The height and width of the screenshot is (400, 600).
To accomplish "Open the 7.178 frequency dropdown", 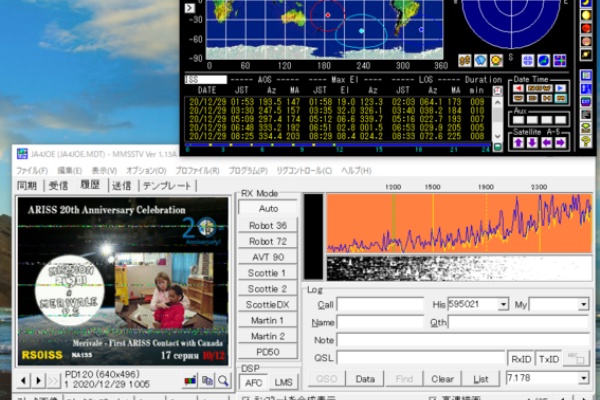I will coord(583,378).
